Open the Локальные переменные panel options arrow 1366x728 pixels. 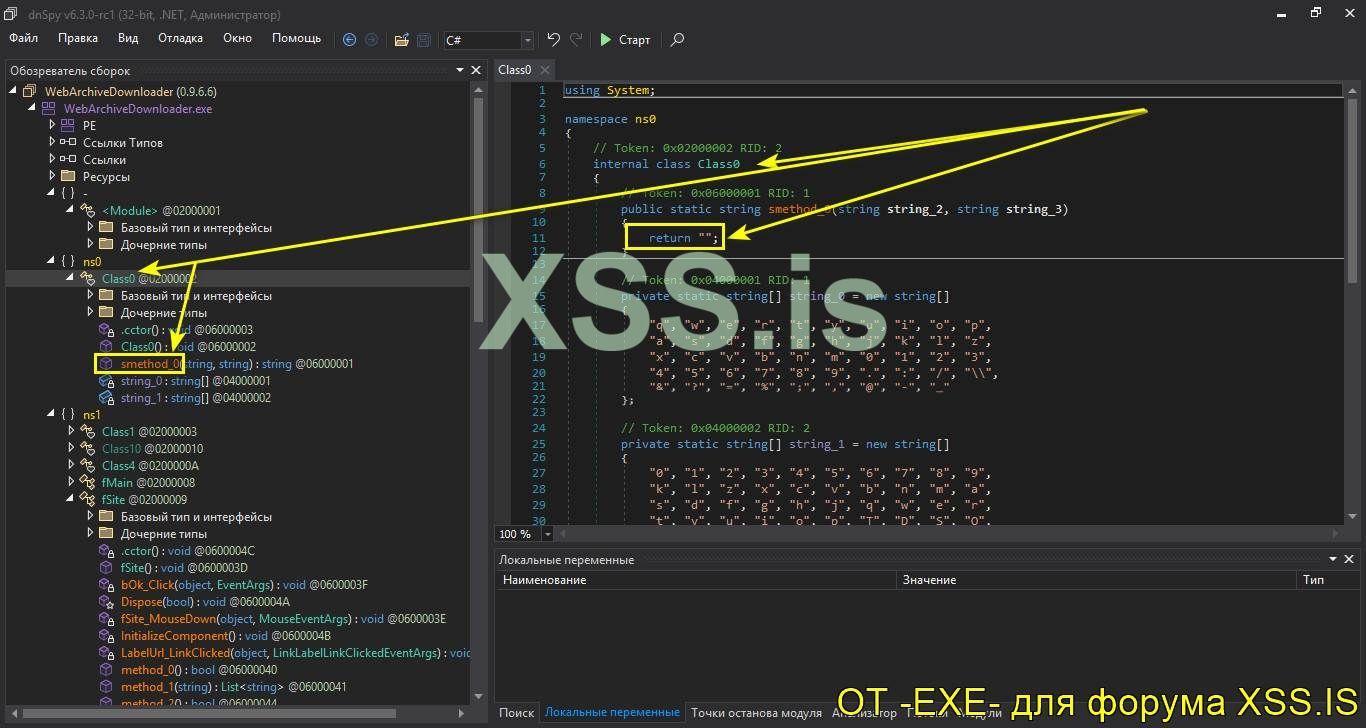[x=1333, y=560]
